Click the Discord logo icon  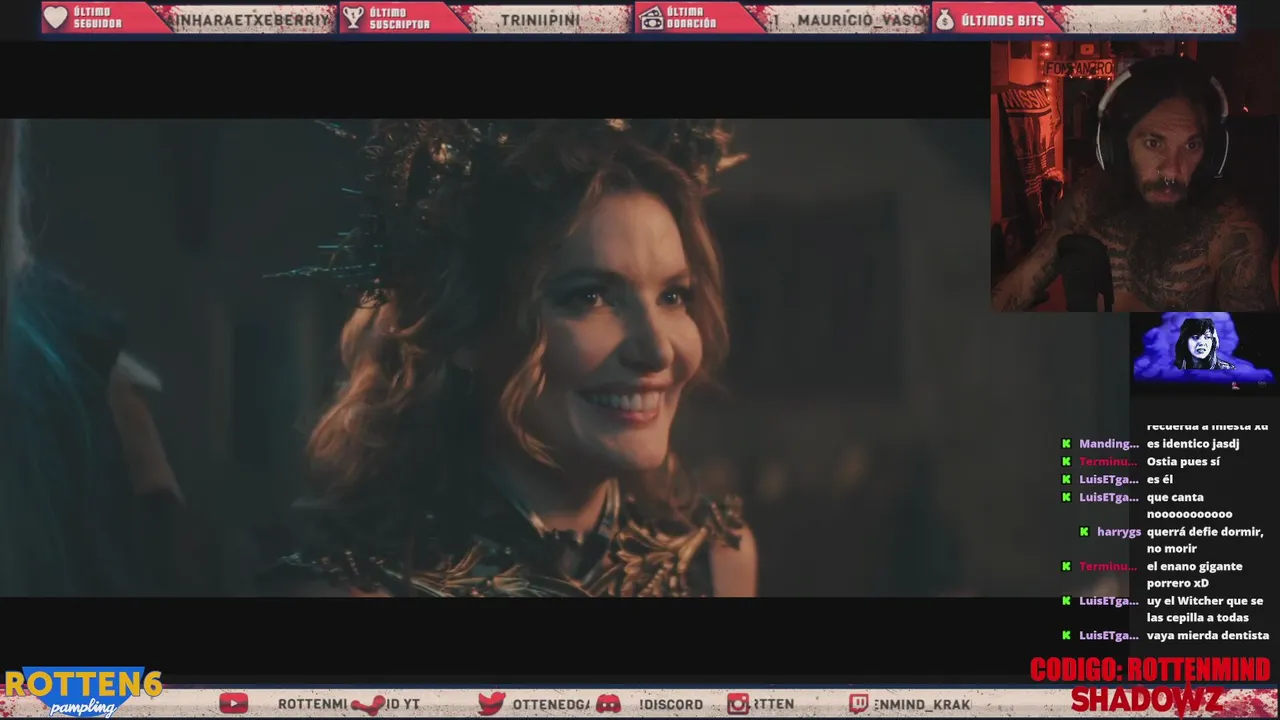[x=608, y=703]
